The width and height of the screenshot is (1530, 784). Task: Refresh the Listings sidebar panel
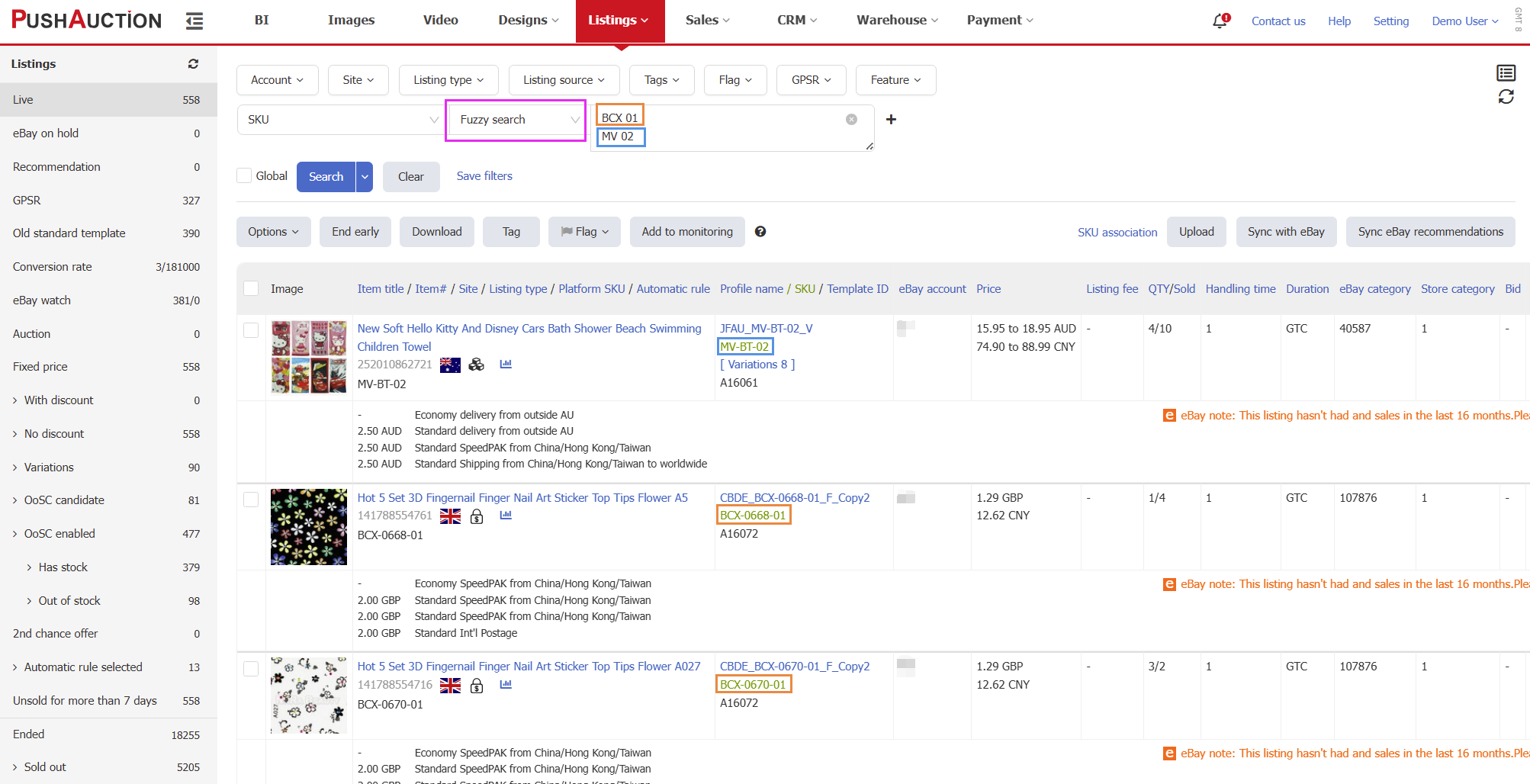tap(194, 64)
